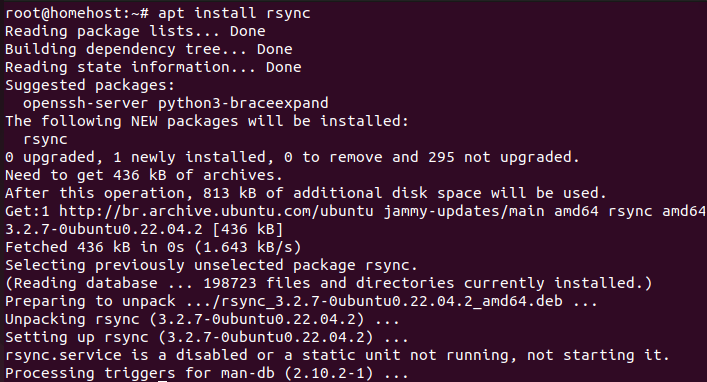This screenshot has width=707, height=382.
Task: Click 'python3-braceexpand' suggested package name
Action: 243,103
